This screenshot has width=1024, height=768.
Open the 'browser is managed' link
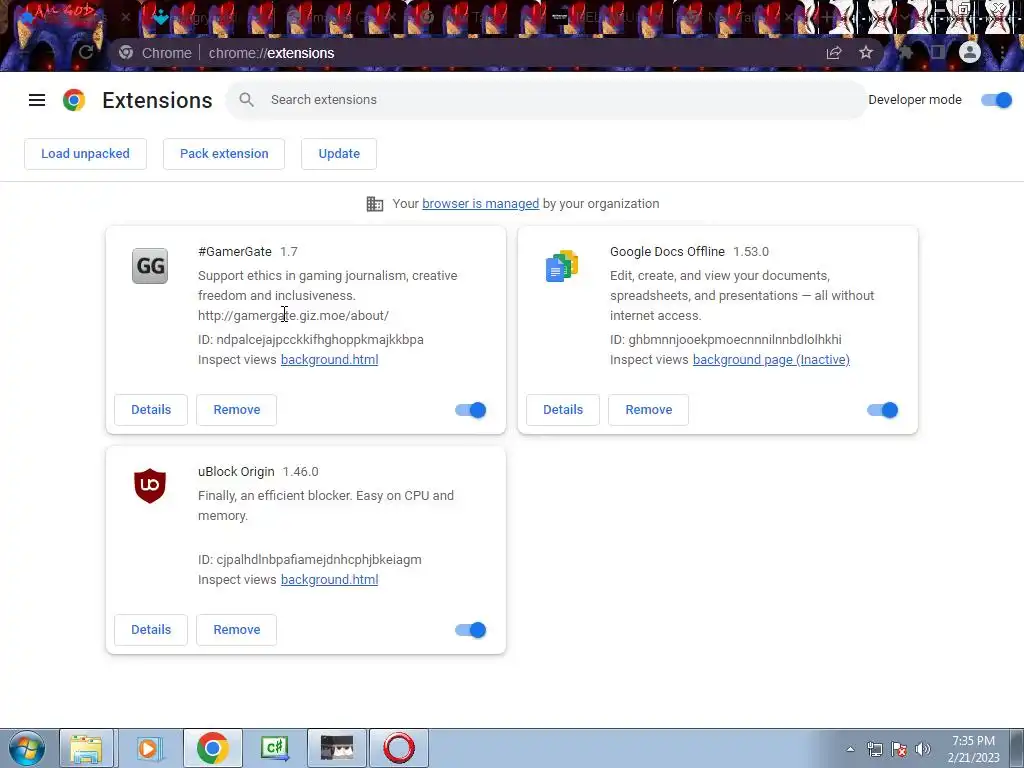(x=481, y=204)
